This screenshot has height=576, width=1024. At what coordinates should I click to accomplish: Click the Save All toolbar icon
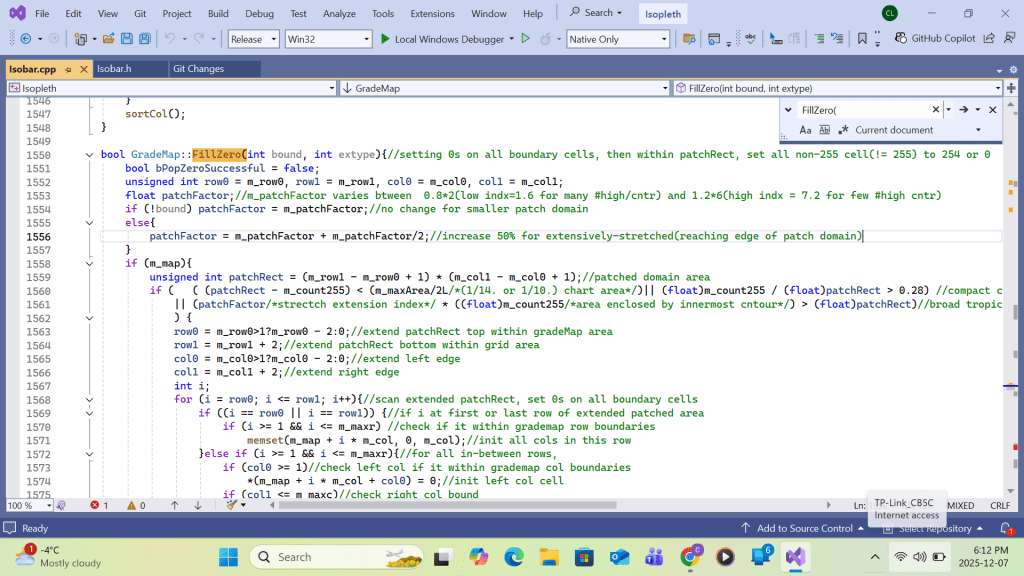(x=145, y=39)
